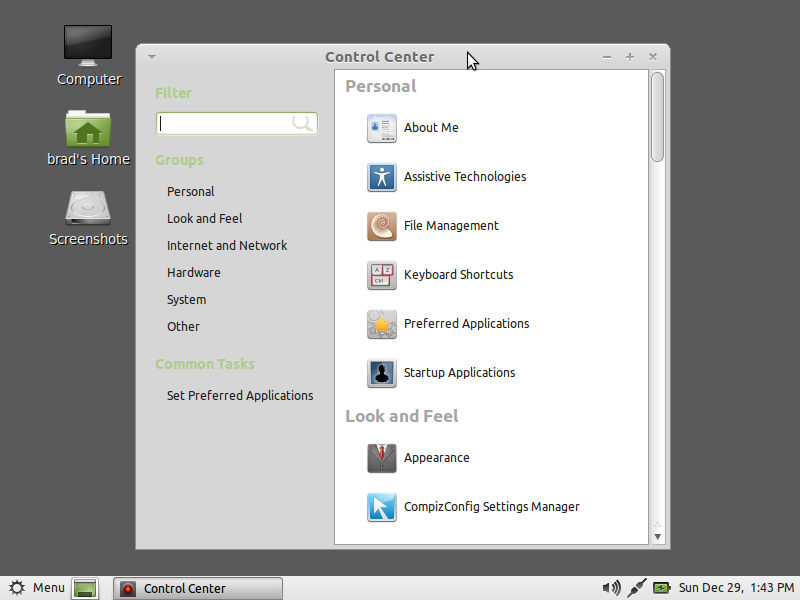Click the Startup Applications icon

(x=382, y=373)
